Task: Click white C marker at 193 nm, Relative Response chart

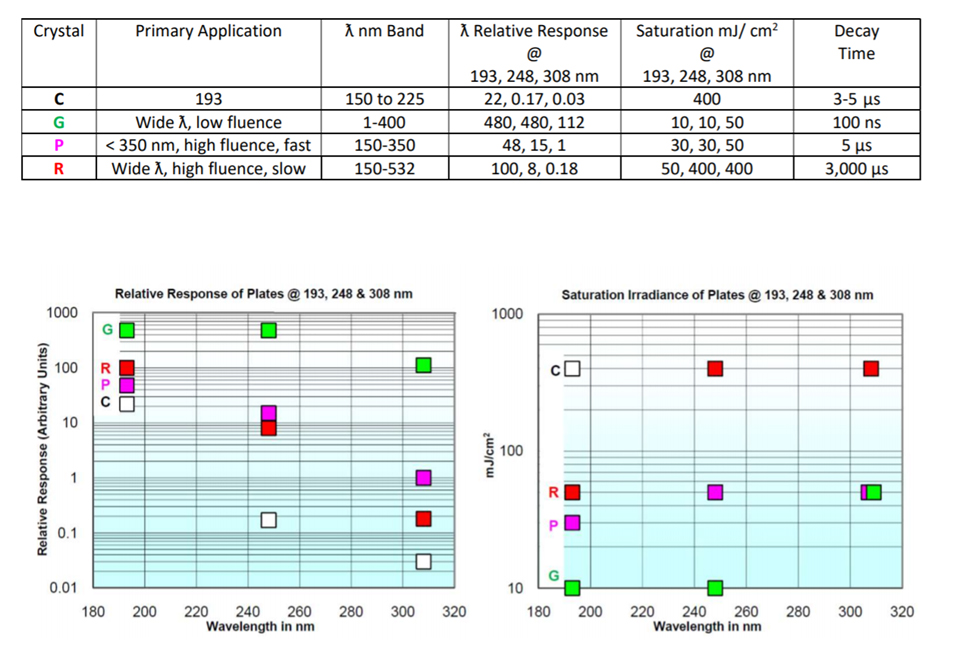Action: [x=127, y=404]
